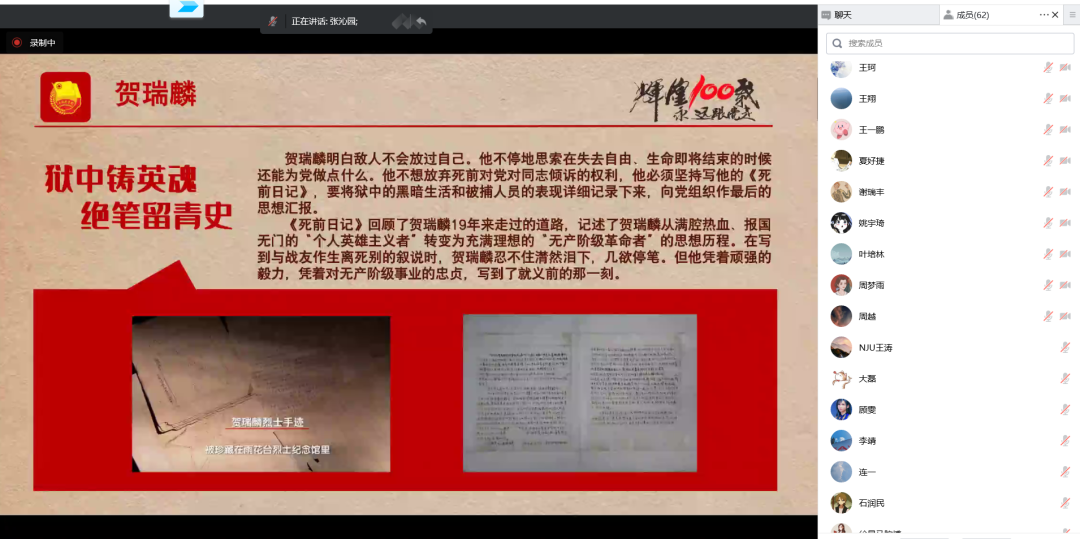This screenshot has width=1080, height=539.
Task: Click the search magnifier icon in members panel
Action: click(836, 43)
